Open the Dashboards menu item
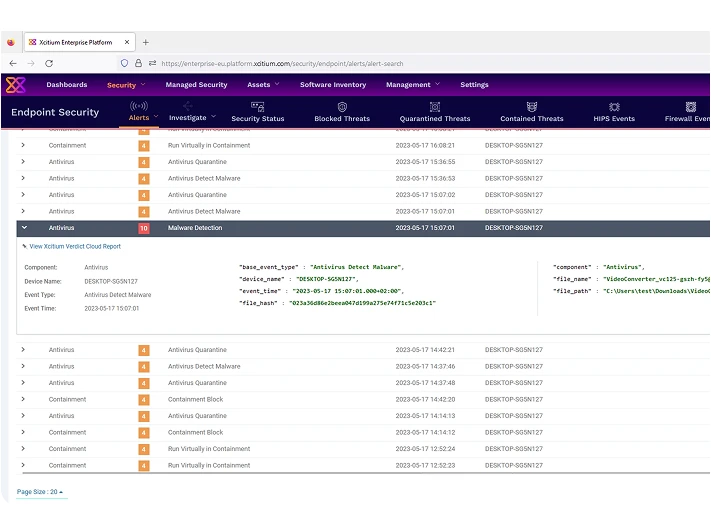711x506 pixels. [x=66, y=85]
